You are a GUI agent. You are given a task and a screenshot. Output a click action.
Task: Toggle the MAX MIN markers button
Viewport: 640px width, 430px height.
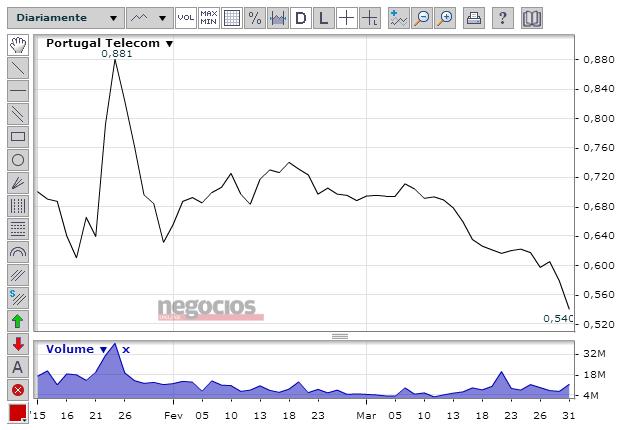click(x=209, y=18)
